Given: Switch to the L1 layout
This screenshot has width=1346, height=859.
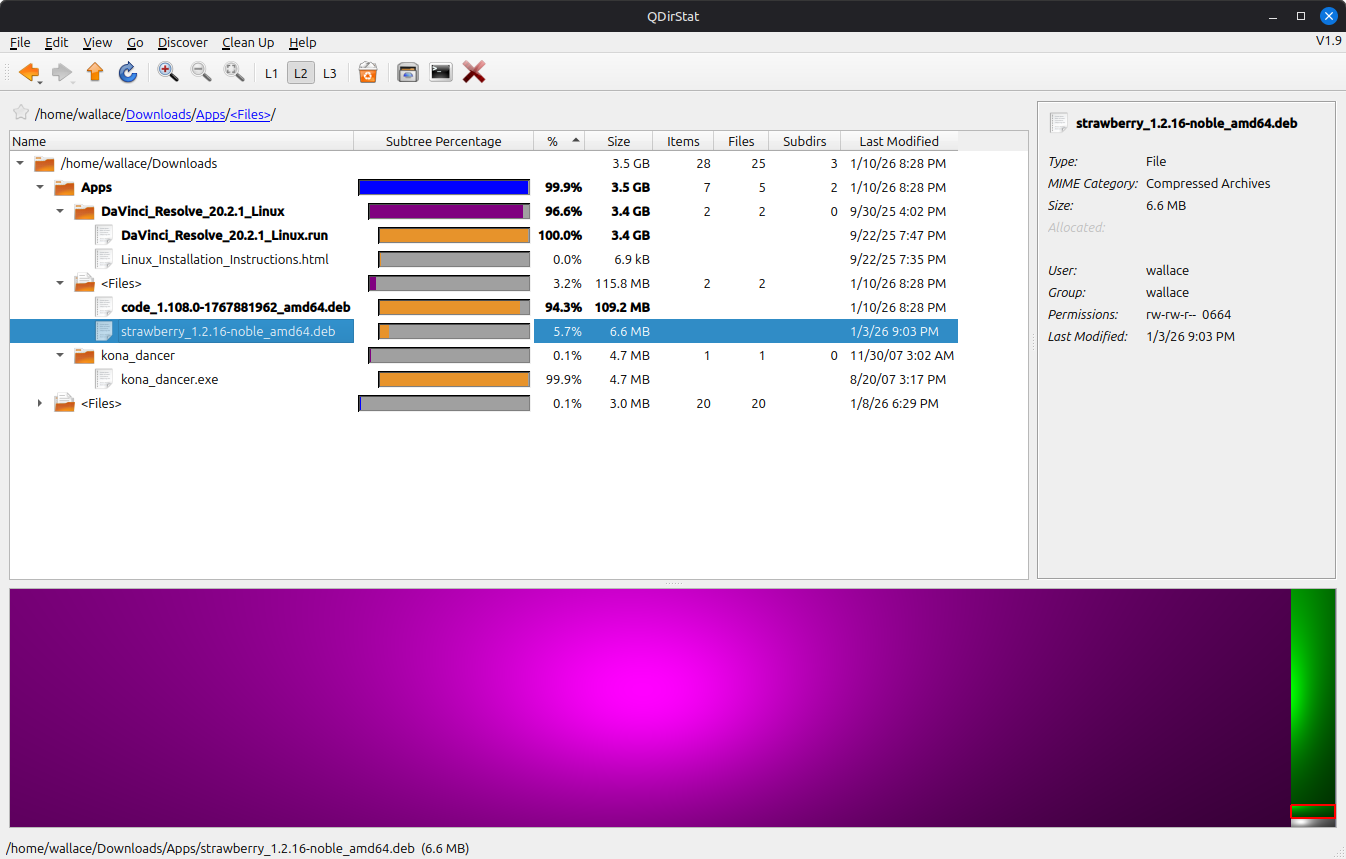Looking at the screenshot, I should coord(271,73).
